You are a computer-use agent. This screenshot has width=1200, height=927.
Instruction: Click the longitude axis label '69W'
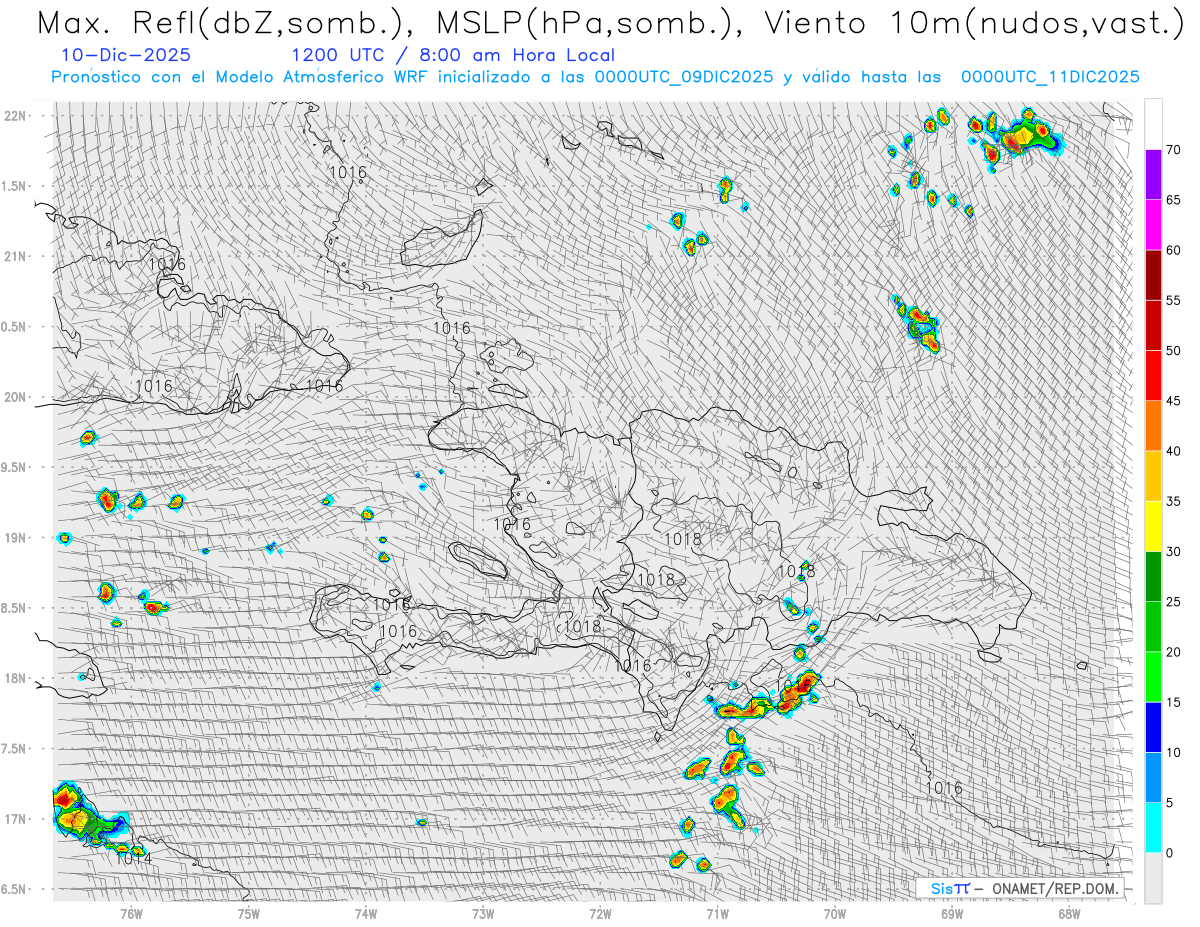point(951,913)
